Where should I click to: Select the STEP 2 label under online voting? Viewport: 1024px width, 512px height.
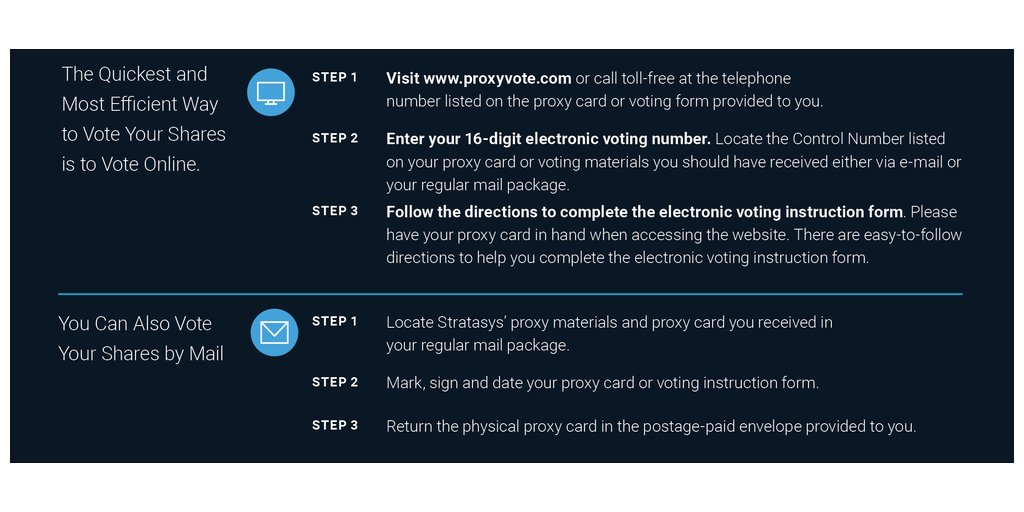coord(335,138)
